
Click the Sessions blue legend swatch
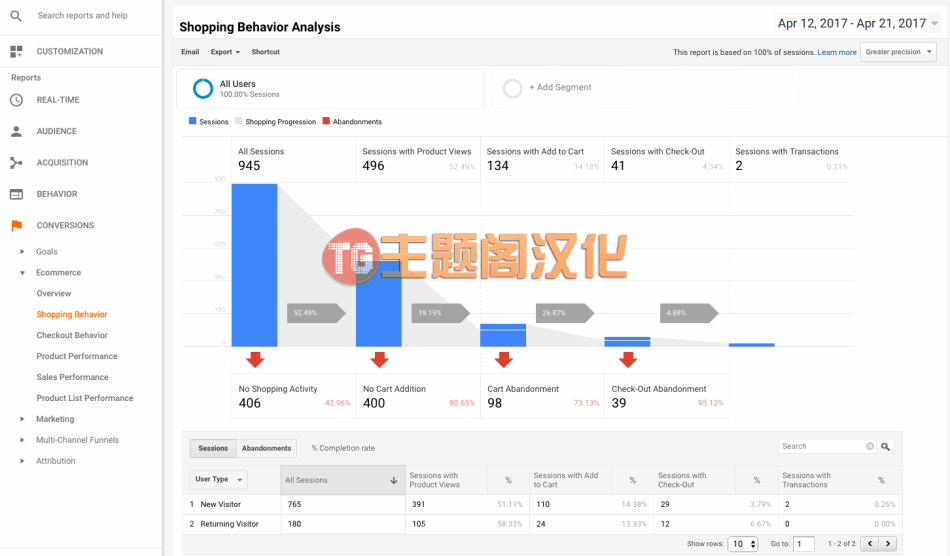tap(193, 121)
